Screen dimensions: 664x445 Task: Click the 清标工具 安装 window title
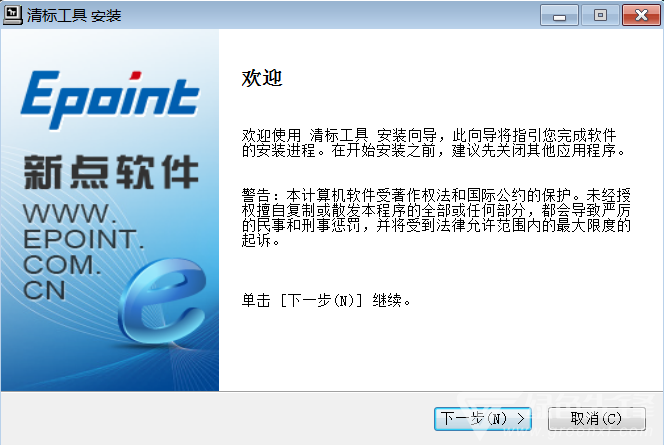(x=74, y=16)
